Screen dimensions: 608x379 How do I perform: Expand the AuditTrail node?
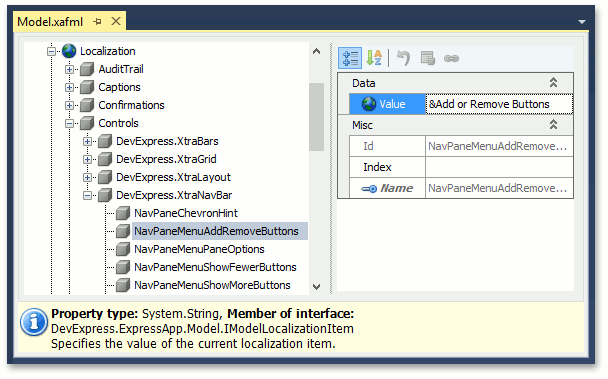click(69, 69)
